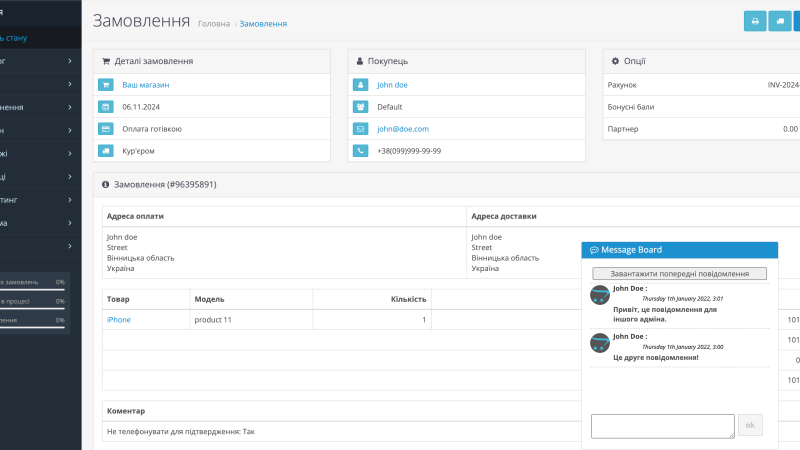Screen dimensions: 800x450
Task: Click the Кур'єром shipping method text
Action: [x=138, y=151]
